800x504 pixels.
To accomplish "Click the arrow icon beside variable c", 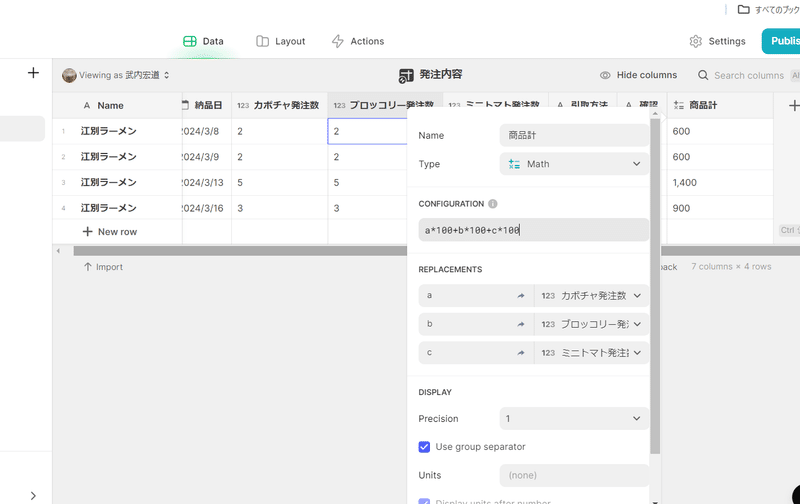I will pos(520,353).
